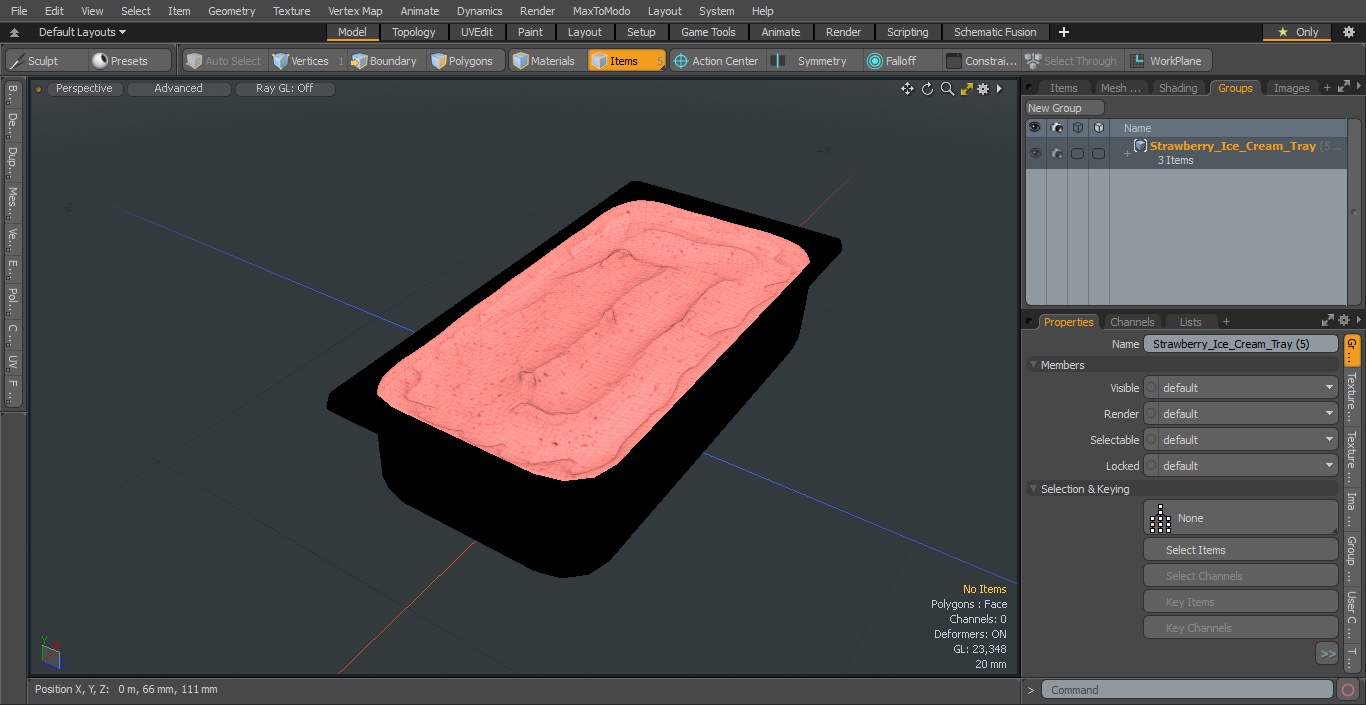Click the eye column header in Groups
Image resolution: width=1366 pixels, height=705 pixels.
click(1035, 128)
